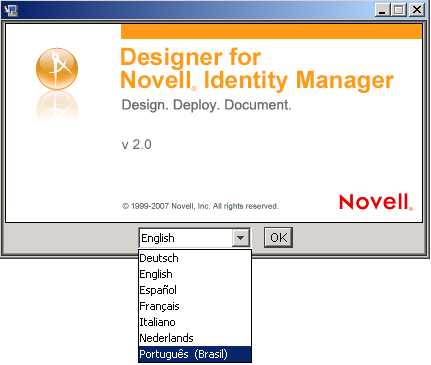Viewport: 431px width, 365px height.
Task: Choose Português (Brasil) language option
Action: tap(195, 354)
